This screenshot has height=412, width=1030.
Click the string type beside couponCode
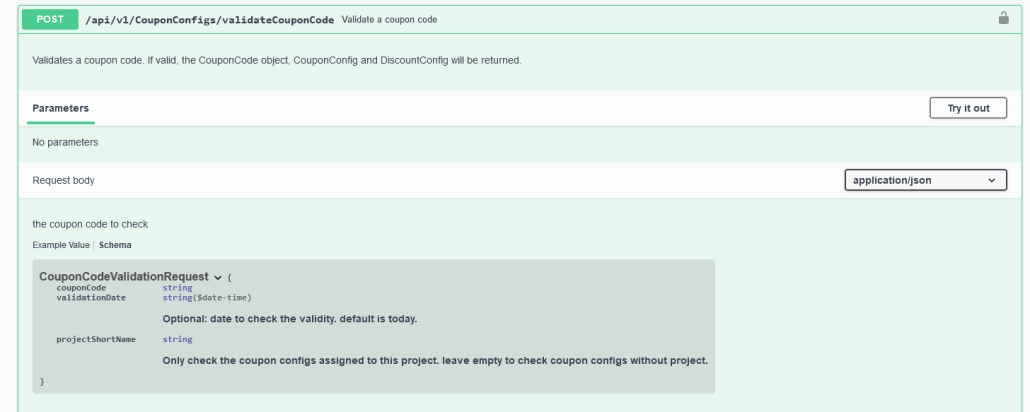click(177, 288)
